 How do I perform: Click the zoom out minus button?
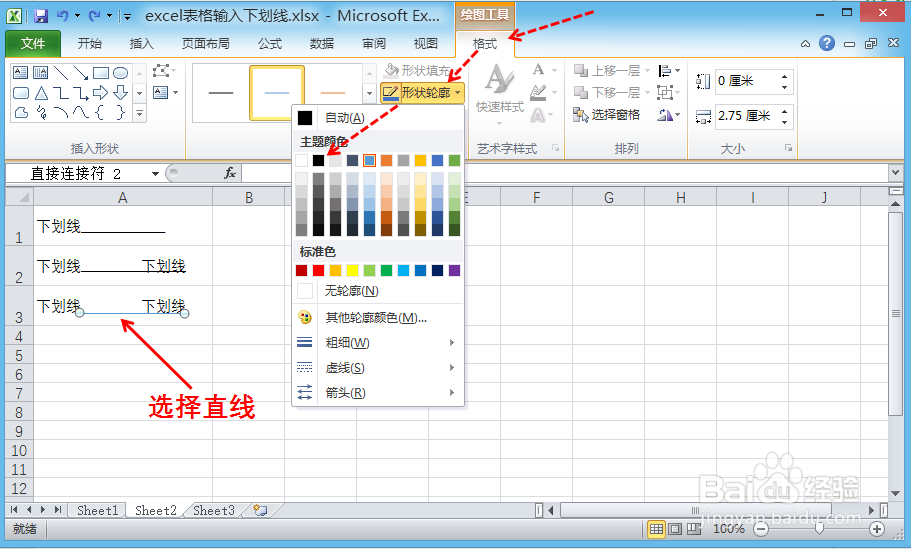[761, 529]
